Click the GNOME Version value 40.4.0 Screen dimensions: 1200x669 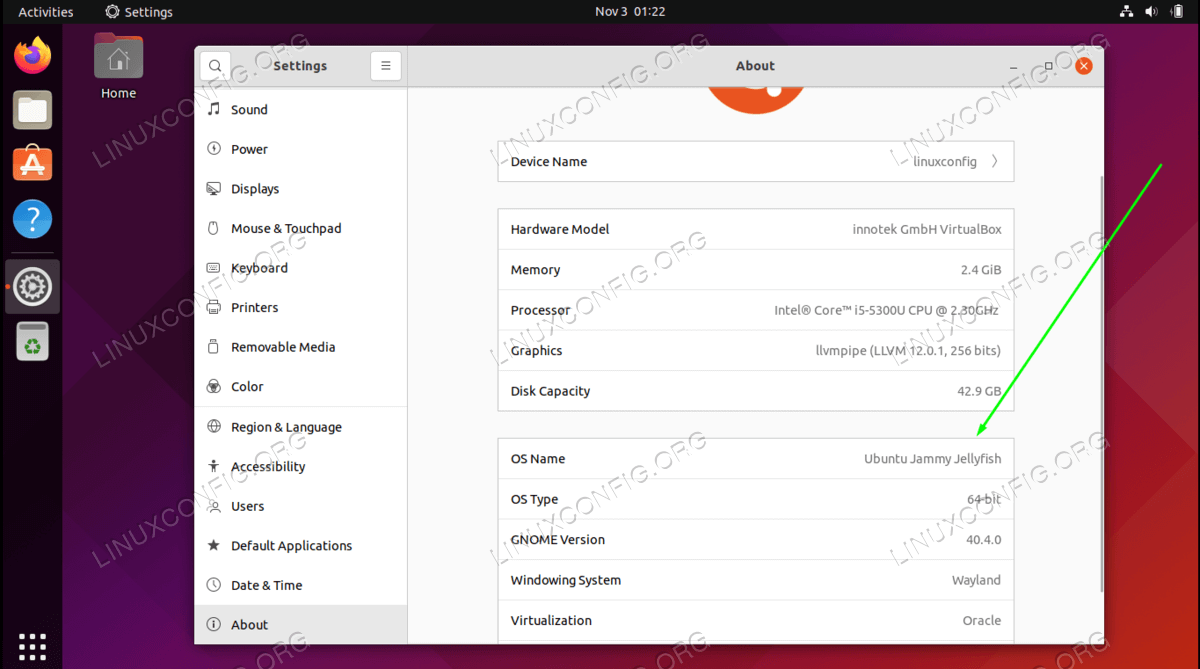tap(983, 540)
